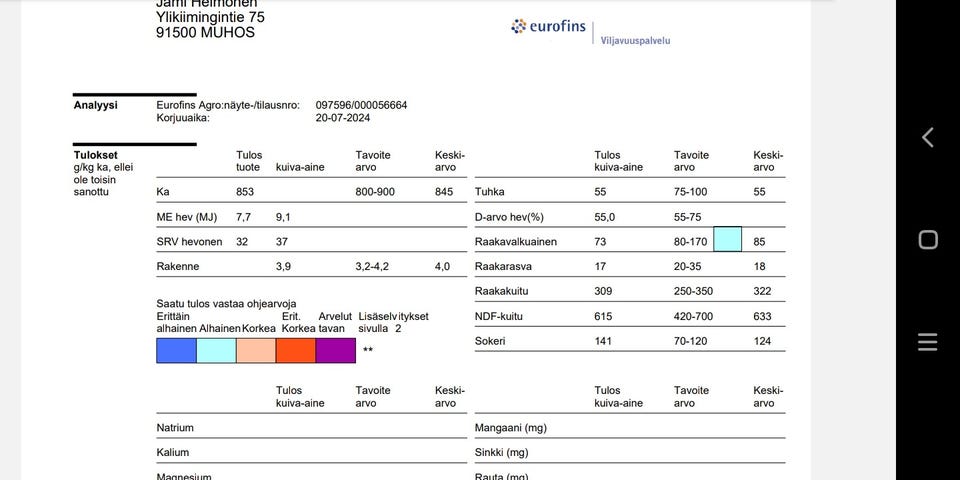Click the 'Analyysi' section heading
Viewport: 960px width, 480px height.
(x=96, y=105)
